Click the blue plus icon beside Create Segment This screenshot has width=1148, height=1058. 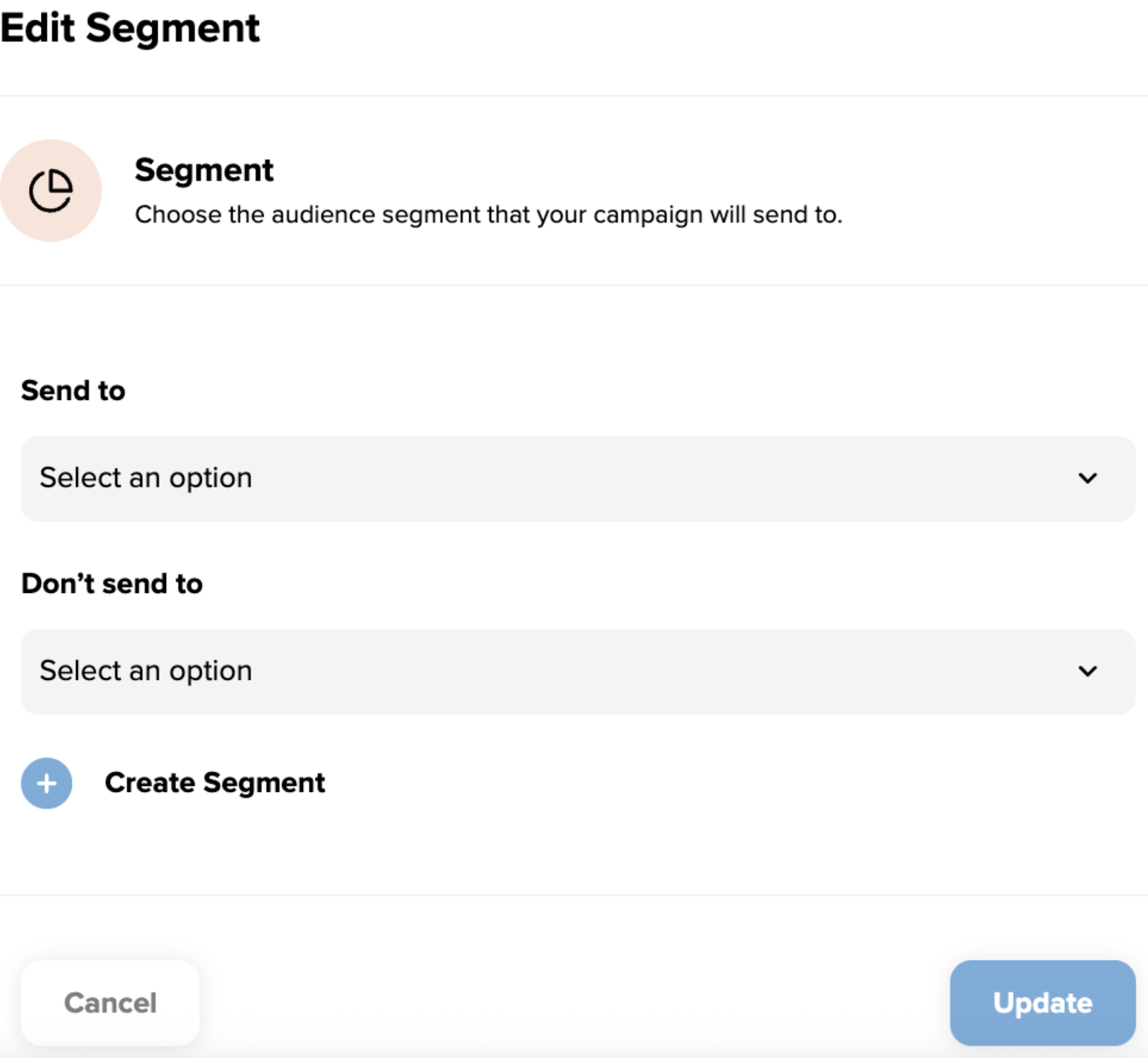pyautogui.click(x=45, y=783)
